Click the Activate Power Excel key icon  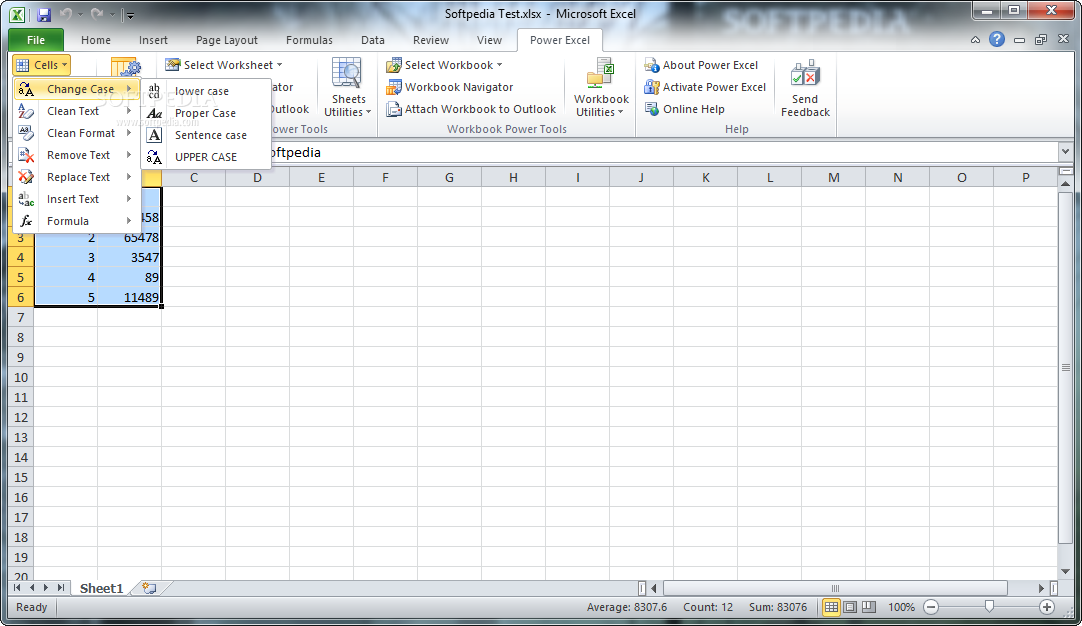651,87
